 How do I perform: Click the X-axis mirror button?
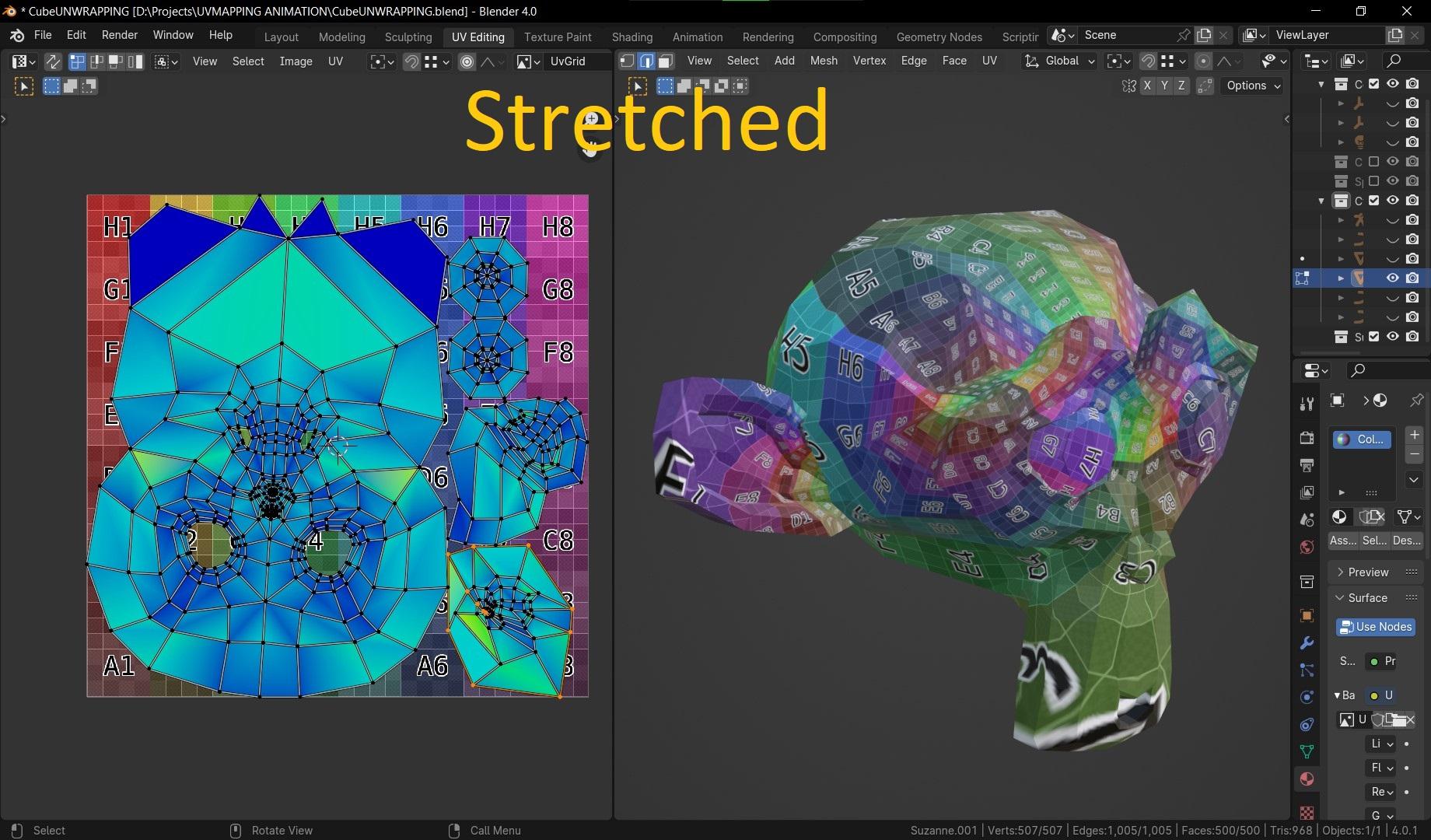click(x=1147, y=86)
